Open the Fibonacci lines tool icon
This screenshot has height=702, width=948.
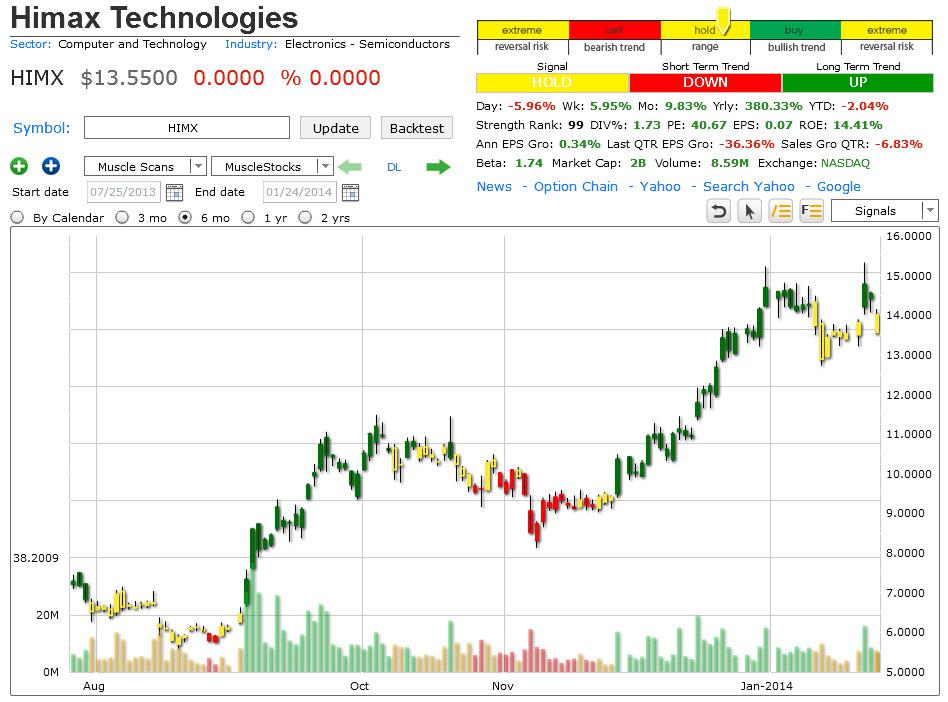[x=811, y=211]
